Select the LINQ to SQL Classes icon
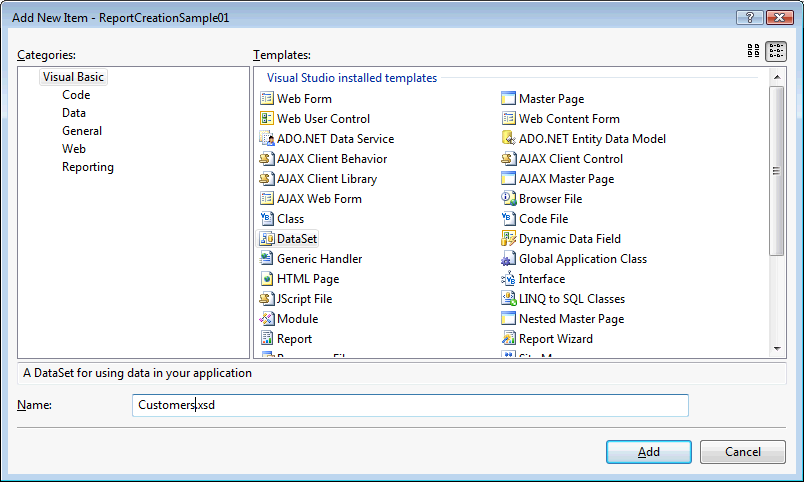 point(509,299)
